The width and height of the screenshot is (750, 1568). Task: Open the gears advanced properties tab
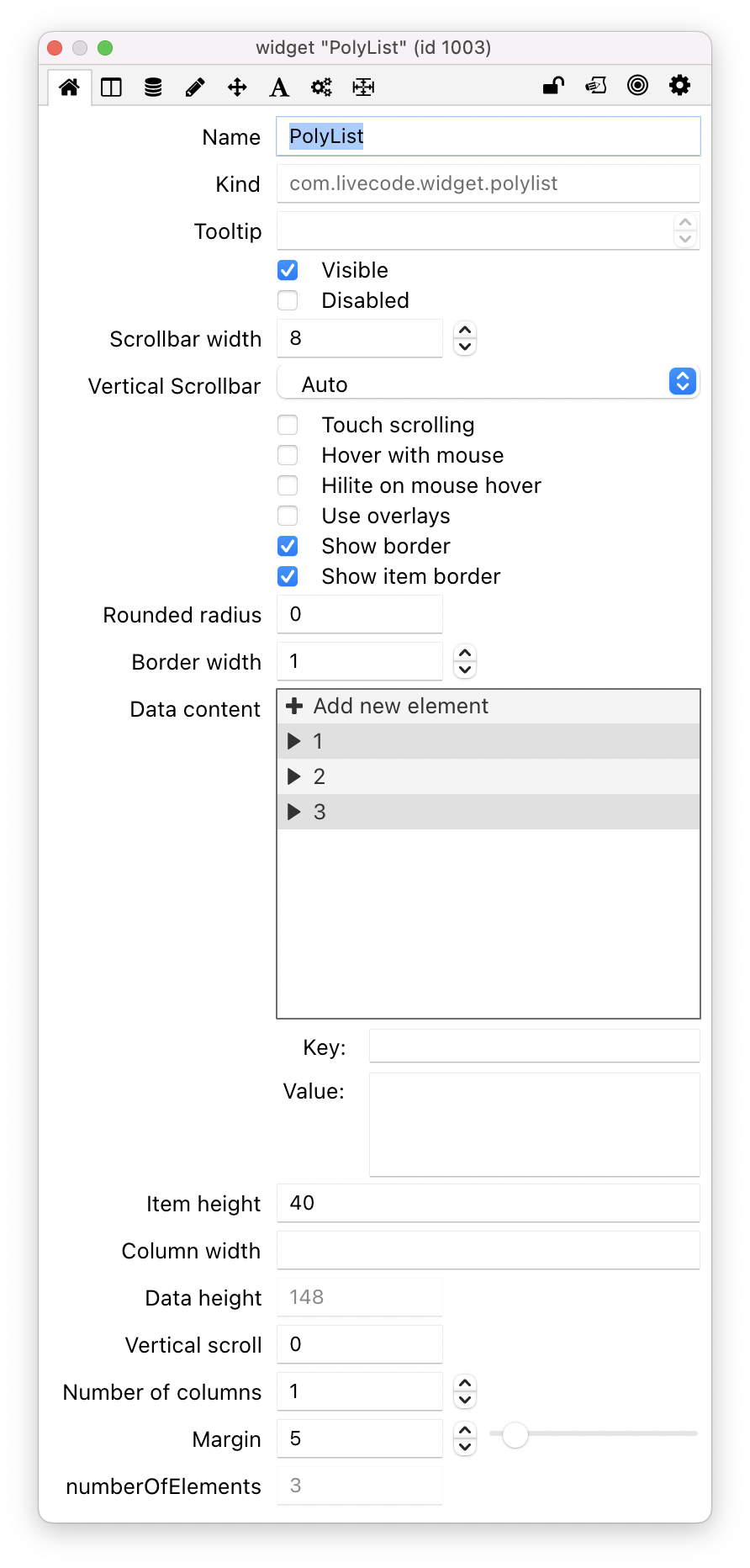321,87
